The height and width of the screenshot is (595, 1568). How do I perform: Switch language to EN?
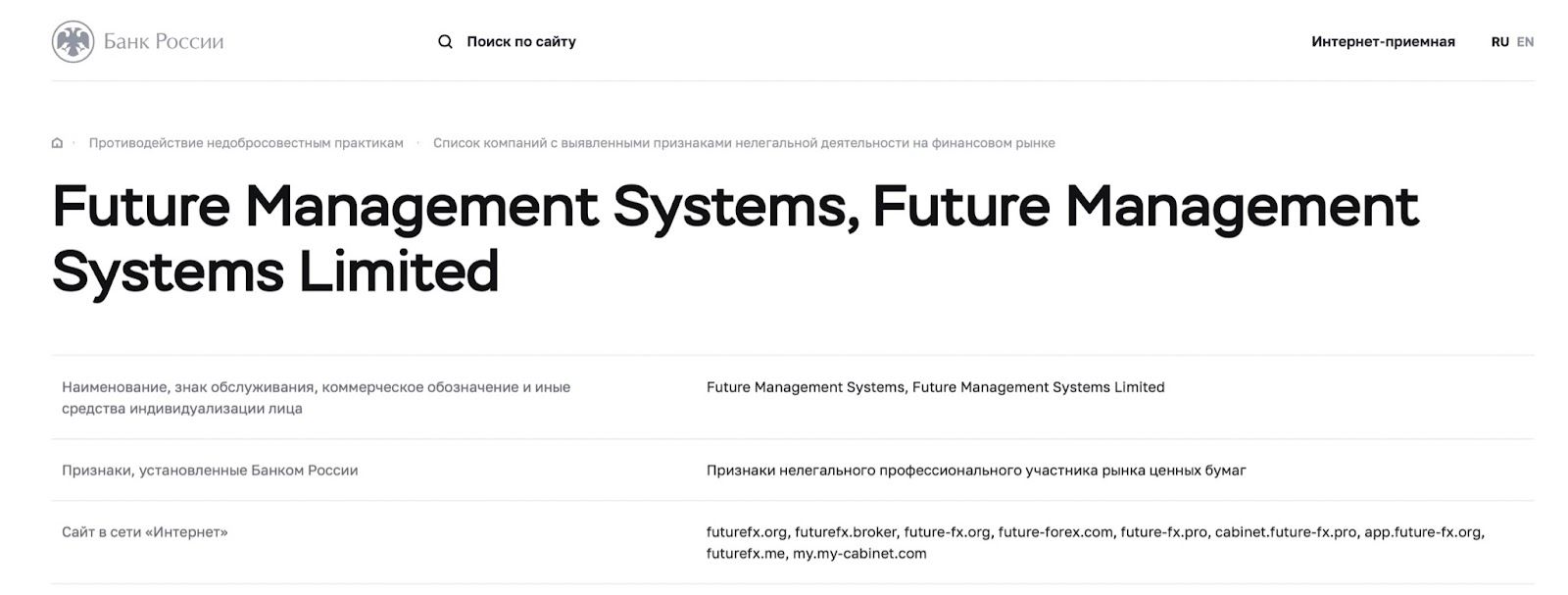tap(1525, 41)
